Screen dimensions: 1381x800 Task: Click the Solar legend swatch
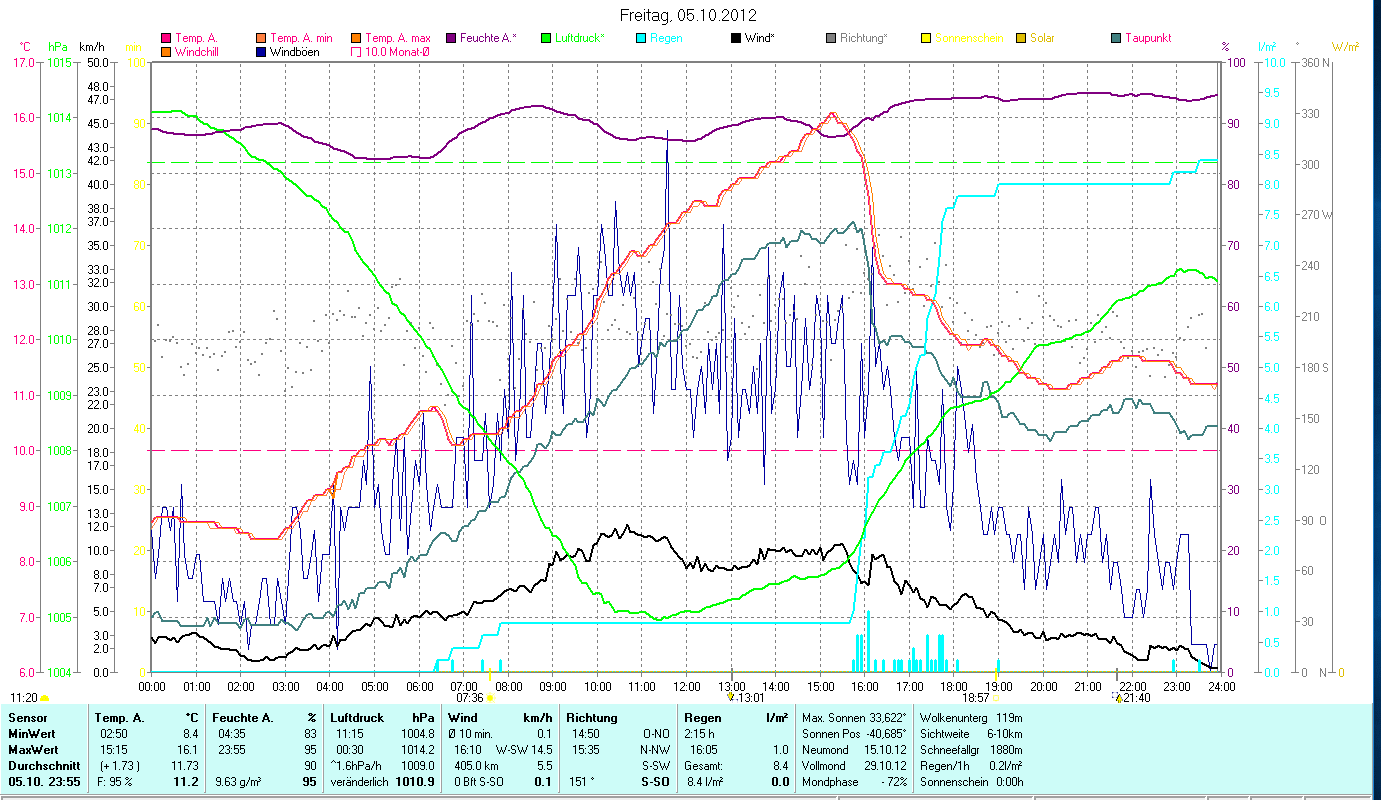(1021, 38)
